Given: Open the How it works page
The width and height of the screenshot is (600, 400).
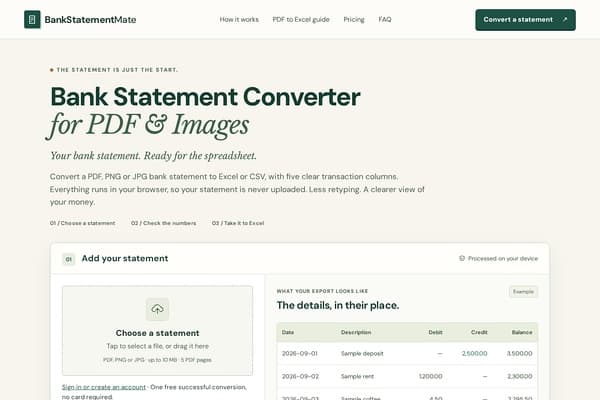Looking at the screenshot, I should [239, 20].
